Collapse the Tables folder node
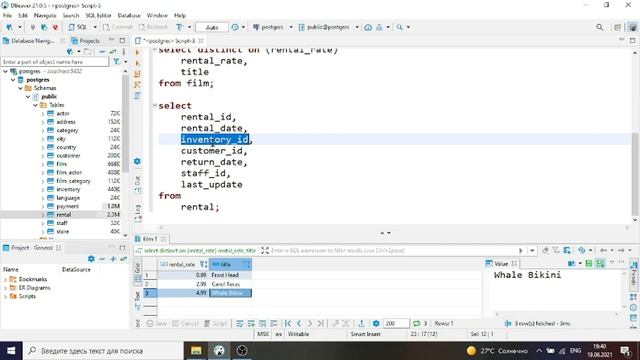 click(36, 105)
